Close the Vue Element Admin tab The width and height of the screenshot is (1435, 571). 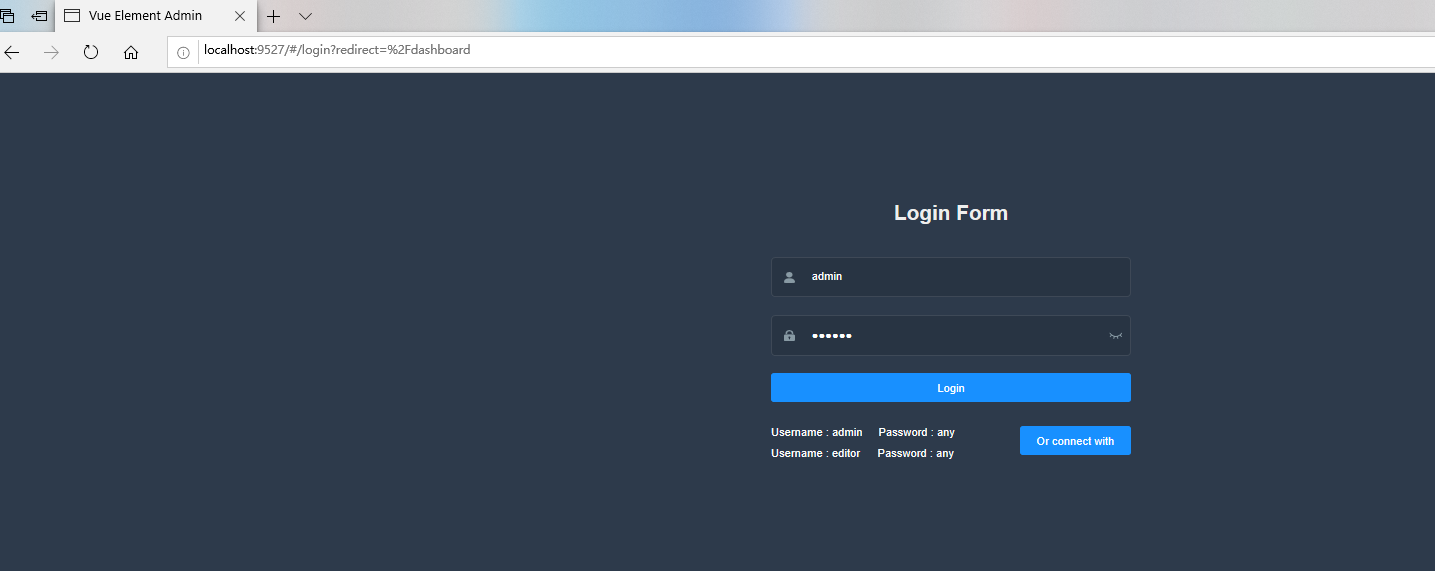(240, 16)
